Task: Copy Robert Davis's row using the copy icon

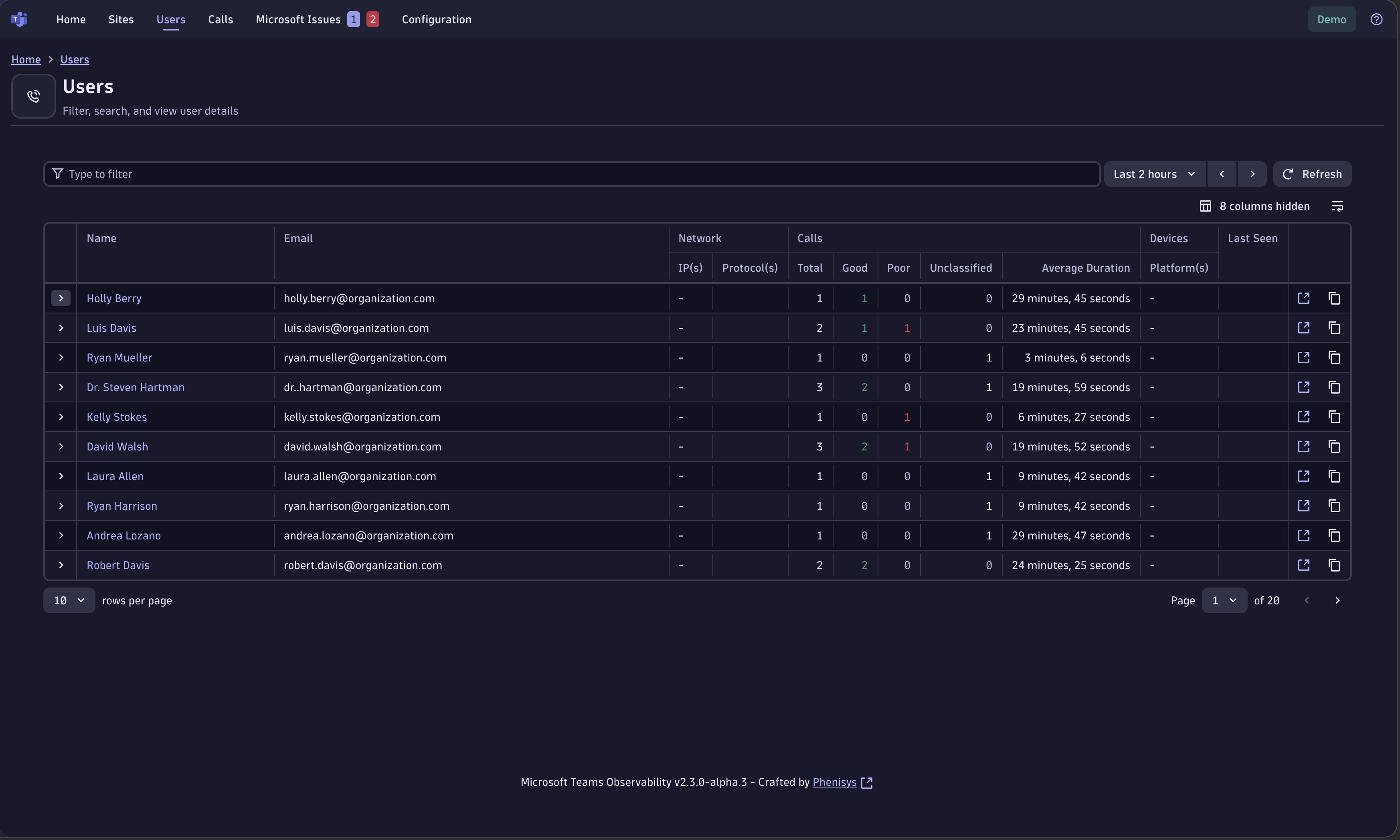Action: (x=1334, y=565)
